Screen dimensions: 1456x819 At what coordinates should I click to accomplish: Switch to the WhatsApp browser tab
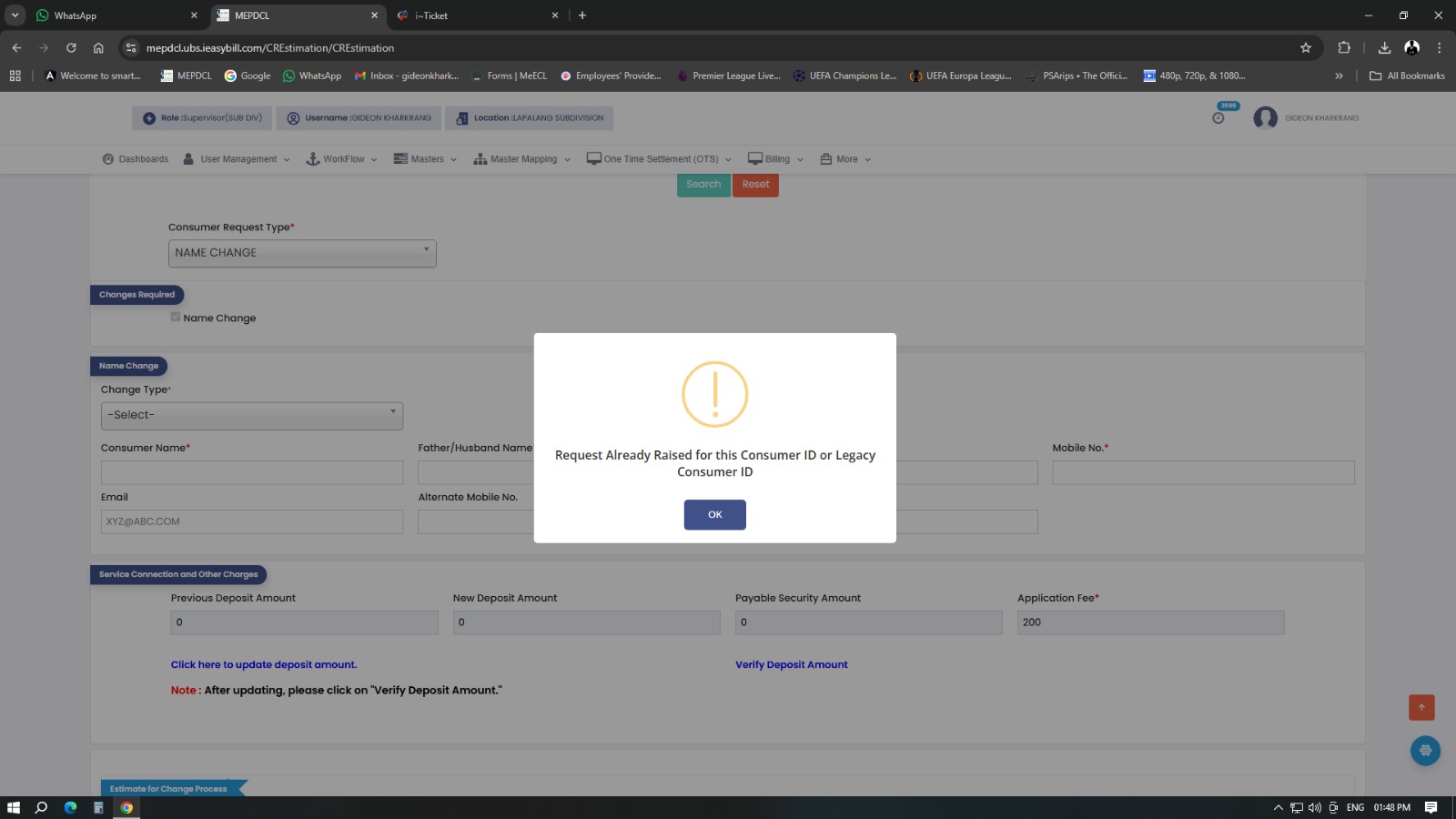tap(107, 15)
